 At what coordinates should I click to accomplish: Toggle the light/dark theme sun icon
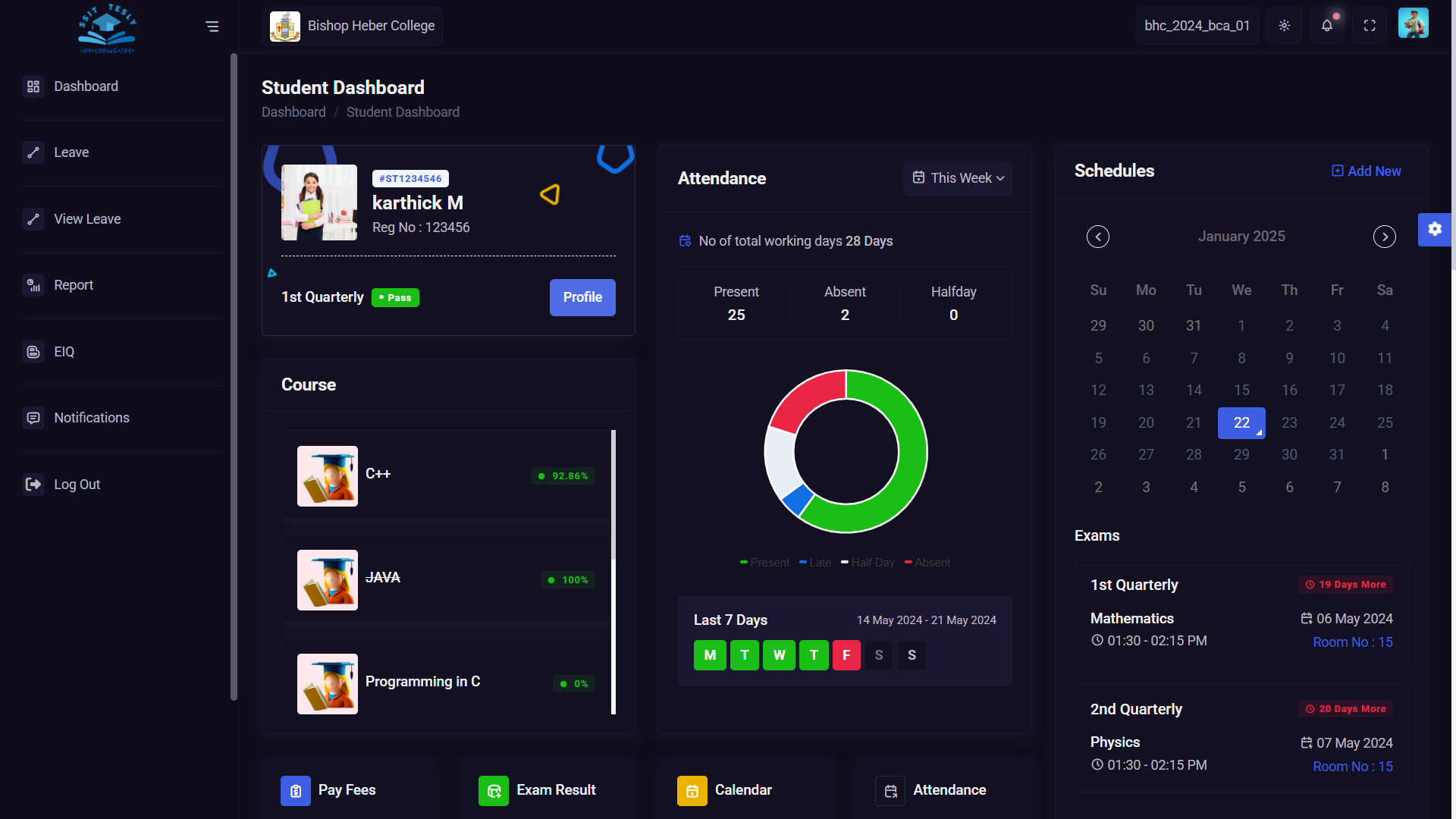coord(1284,26)
